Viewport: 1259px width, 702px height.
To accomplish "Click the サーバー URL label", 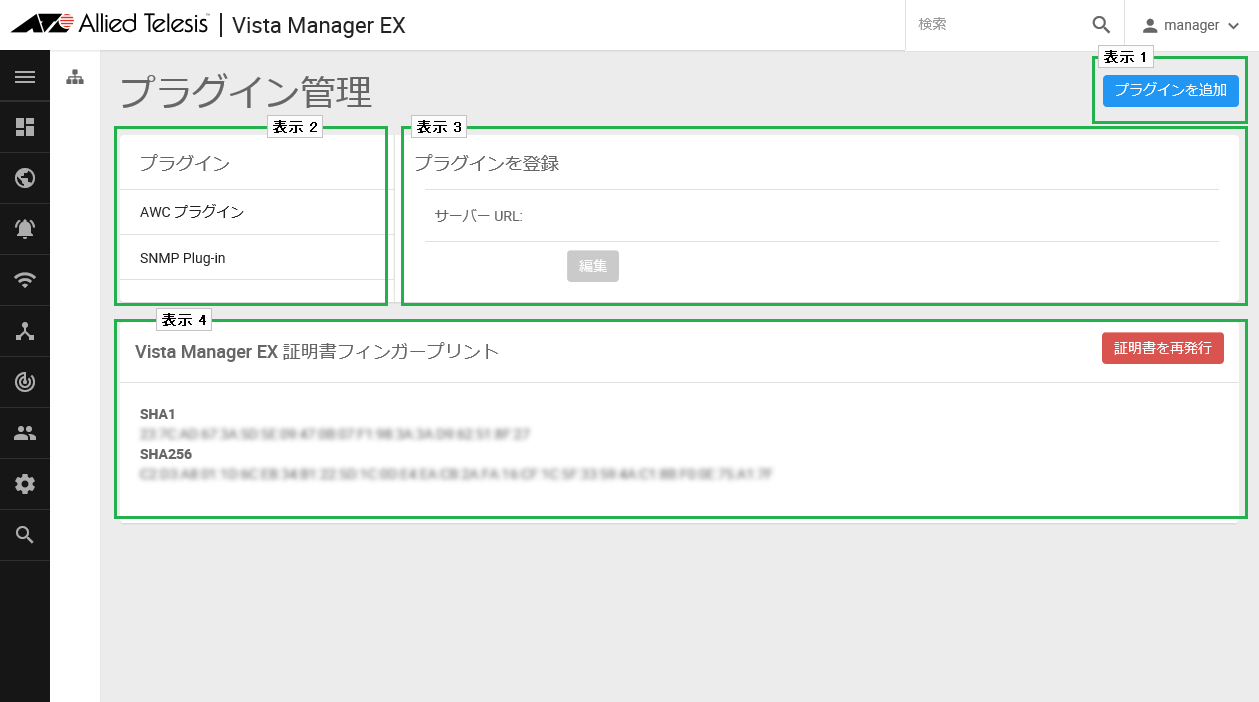I will point(479,216).
